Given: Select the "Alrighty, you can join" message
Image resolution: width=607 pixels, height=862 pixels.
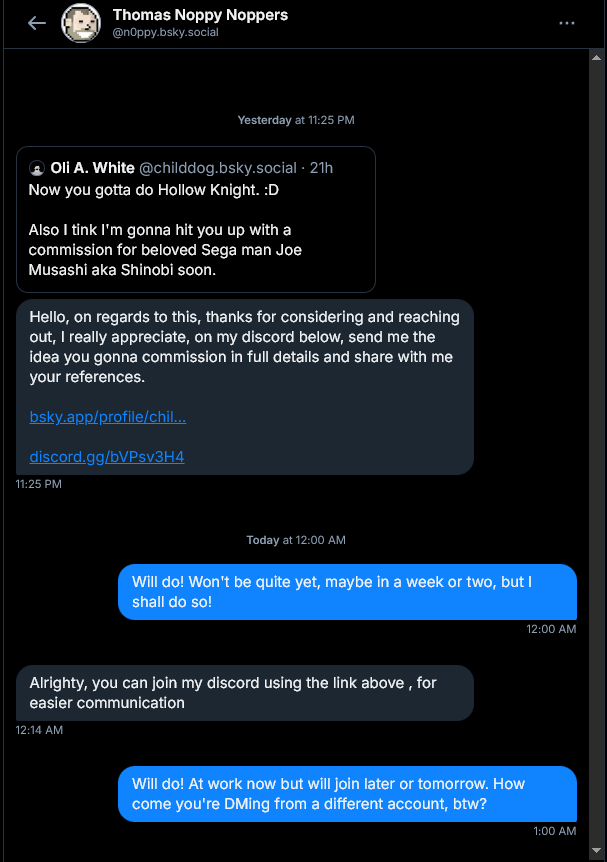Looking at the screenshot, I should coord(245,692).
